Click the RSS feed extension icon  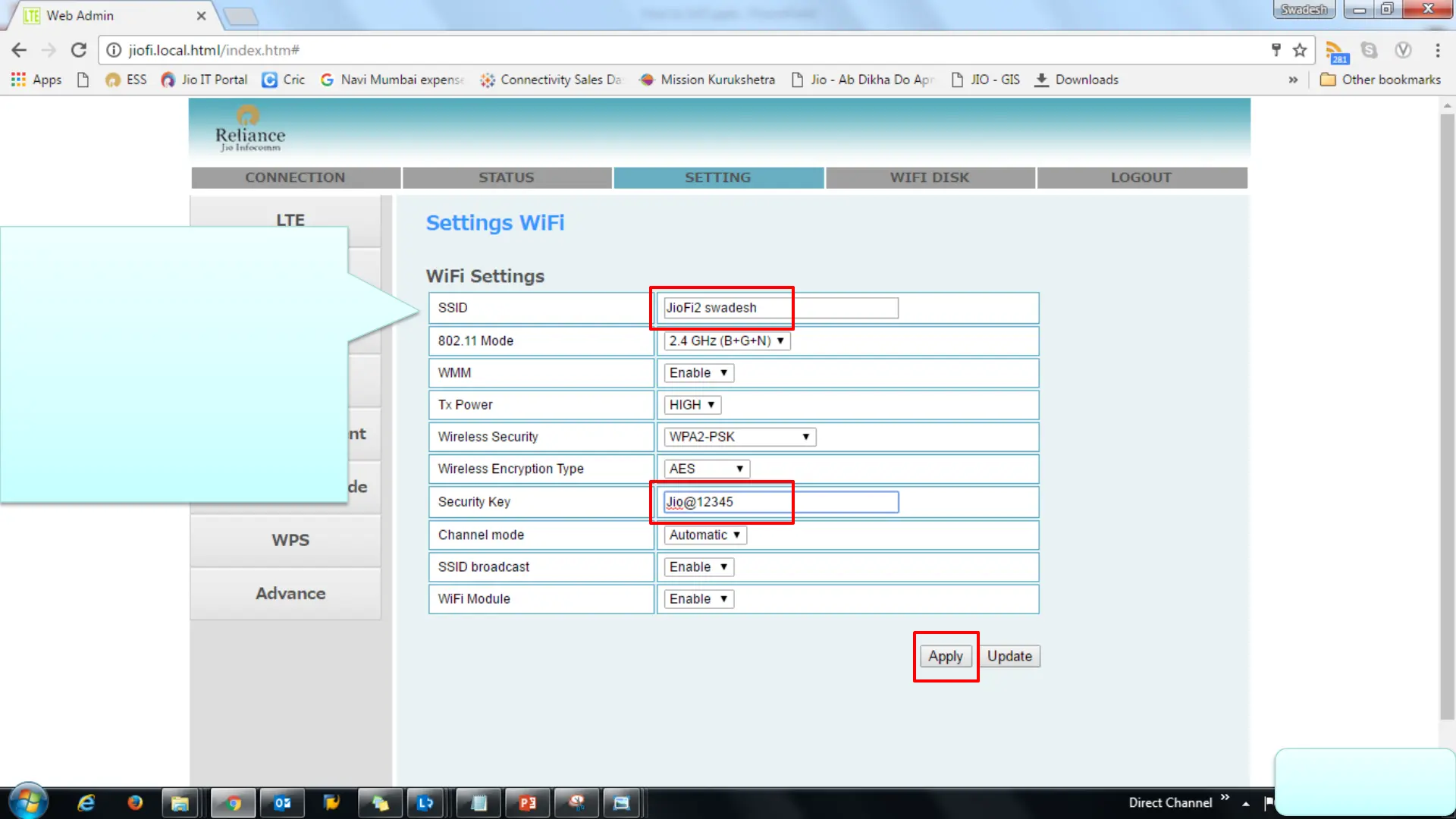click(1335, 52)
